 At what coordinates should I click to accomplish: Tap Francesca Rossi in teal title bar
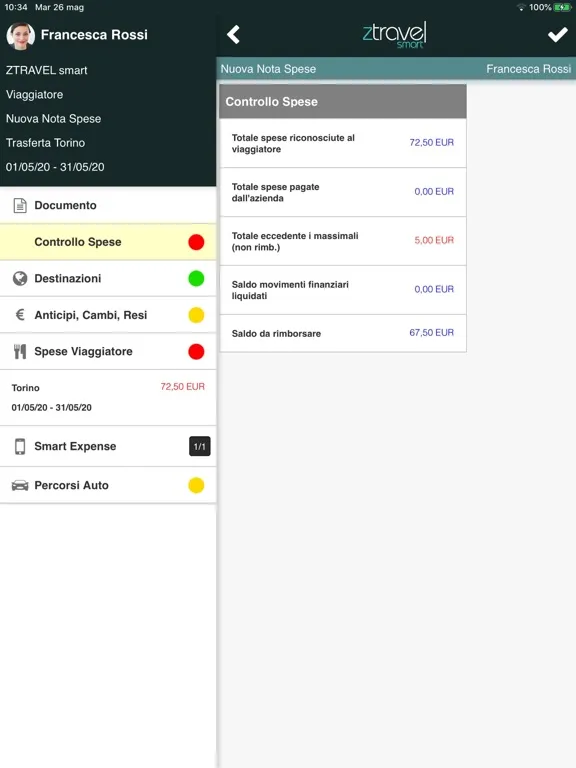pos(528,69)
